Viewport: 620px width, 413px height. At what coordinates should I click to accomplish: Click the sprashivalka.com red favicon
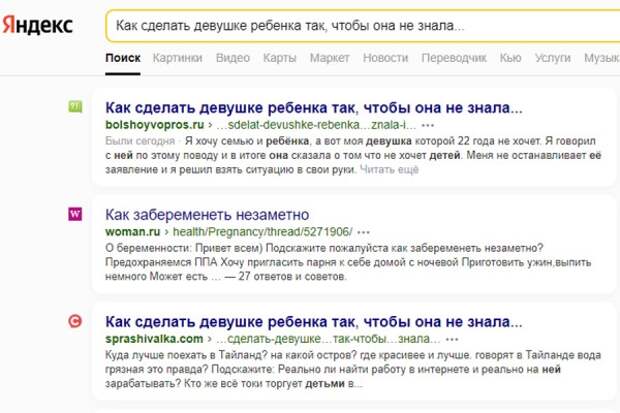(75, 321)
